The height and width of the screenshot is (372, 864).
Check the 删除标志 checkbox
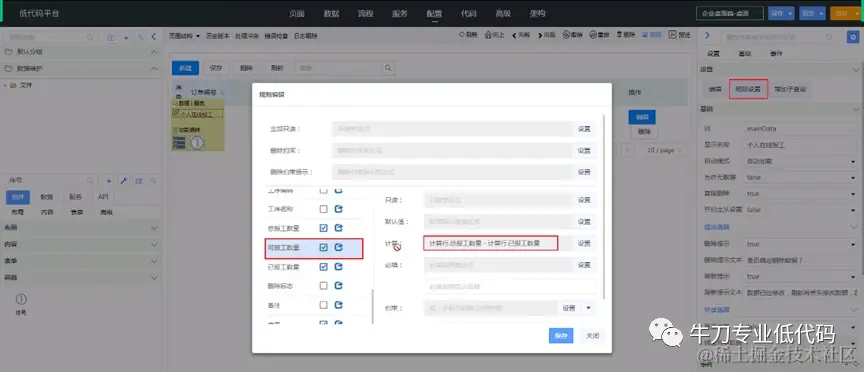coord(323,285)
